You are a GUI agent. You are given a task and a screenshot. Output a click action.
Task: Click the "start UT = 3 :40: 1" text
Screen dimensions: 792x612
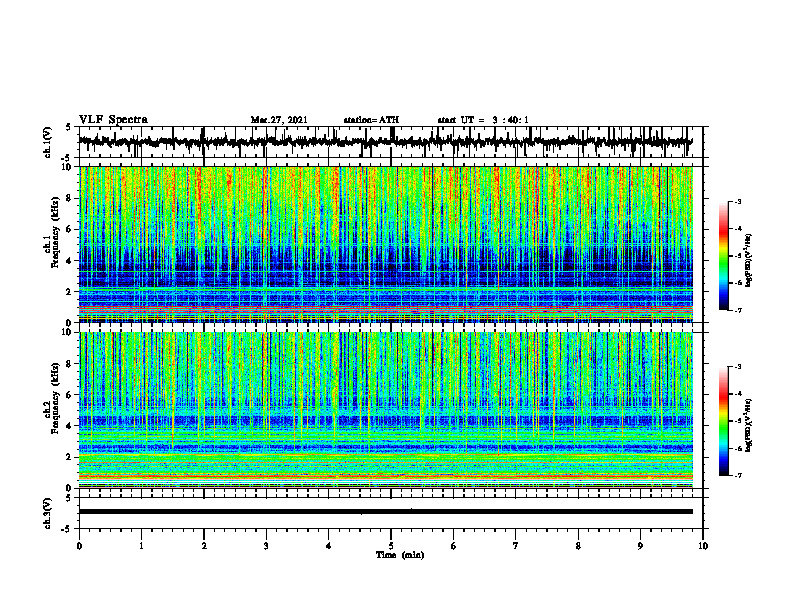point(483,120)
